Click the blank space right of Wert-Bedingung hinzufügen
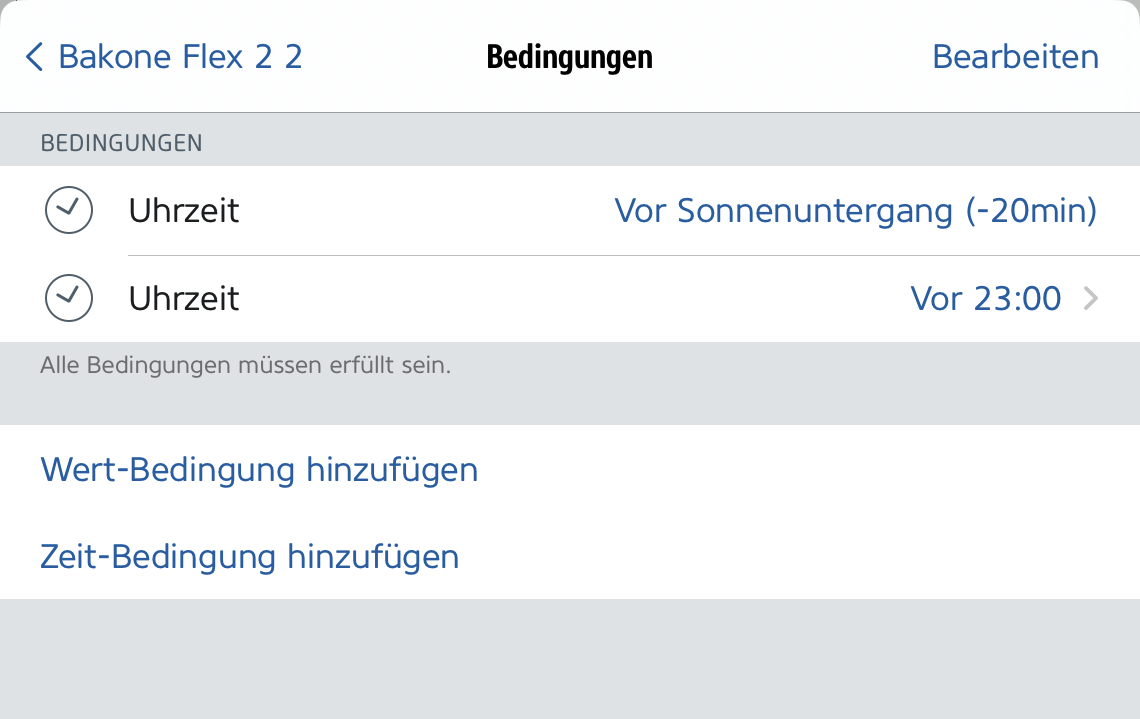 pos(800,469)
